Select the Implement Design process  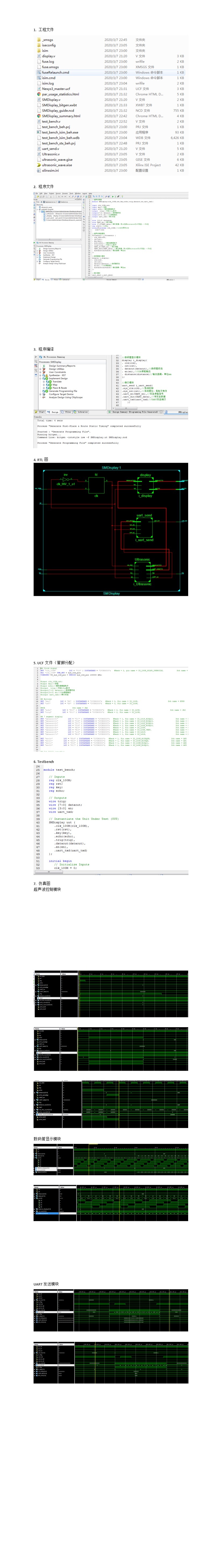pos(59,379)
